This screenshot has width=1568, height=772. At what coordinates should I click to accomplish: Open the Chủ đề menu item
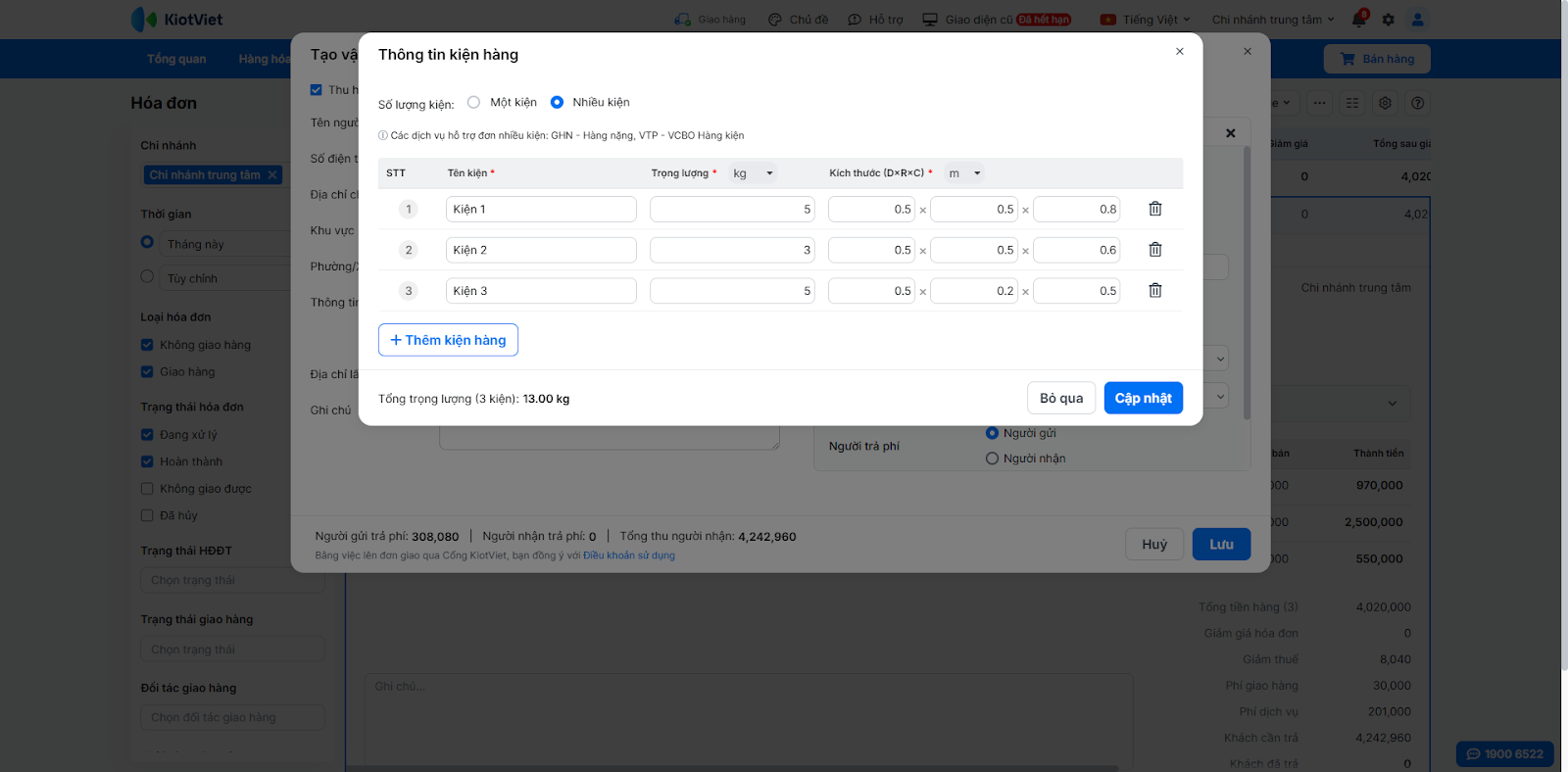(x=799, y=20)
